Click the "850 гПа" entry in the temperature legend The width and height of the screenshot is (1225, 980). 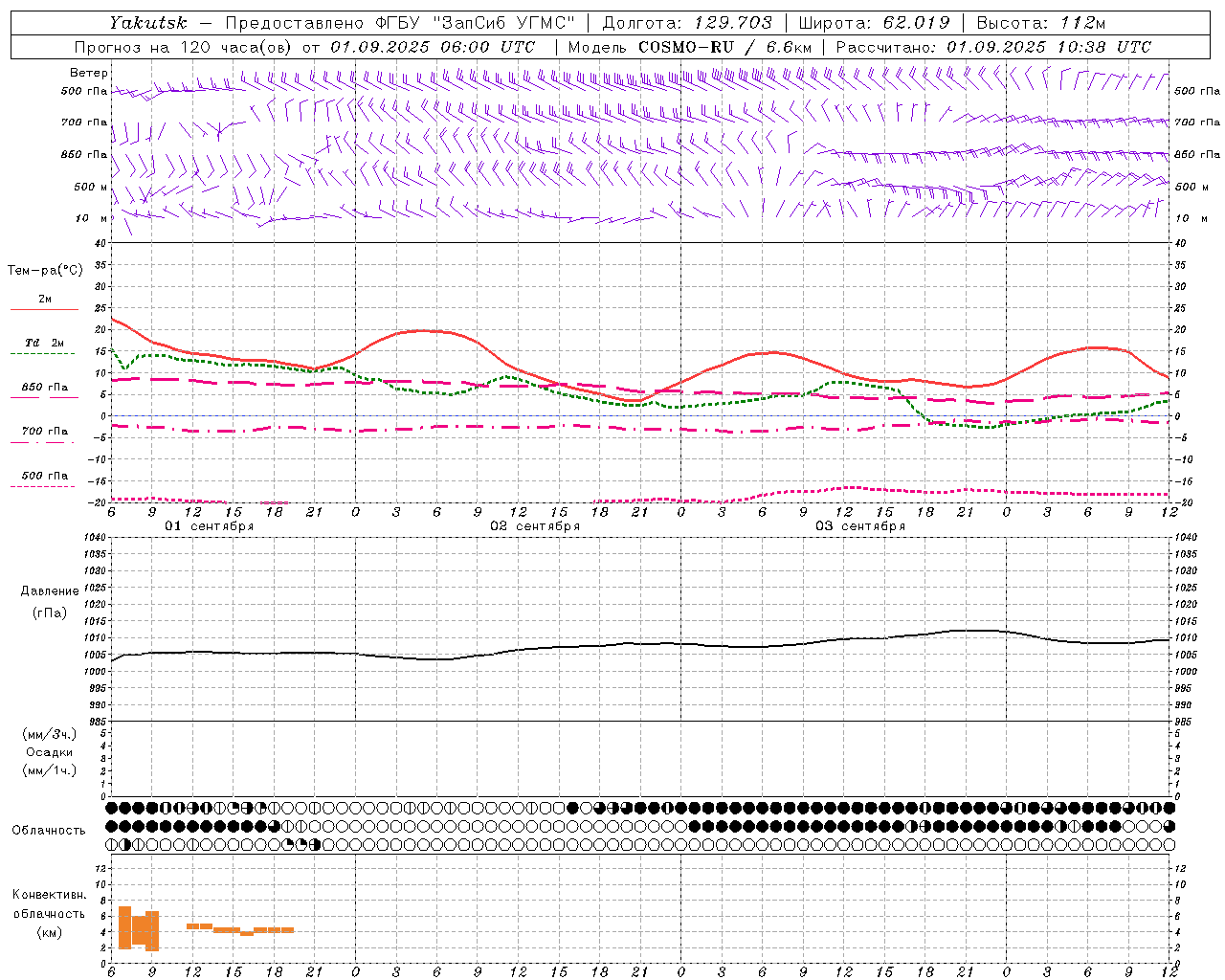click(45, 388)
